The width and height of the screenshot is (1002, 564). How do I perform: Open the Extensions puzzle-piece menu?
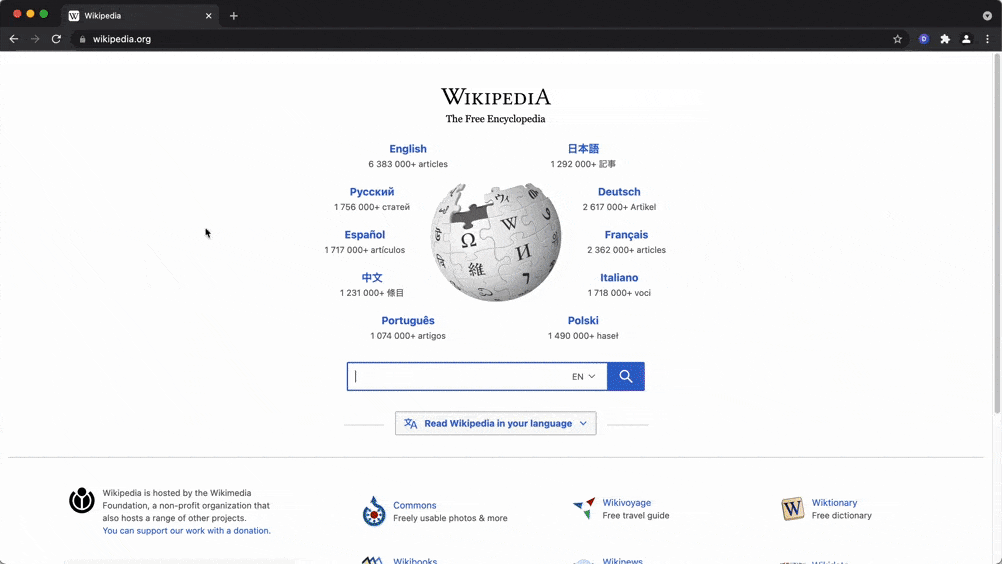[x=945, y=39]
